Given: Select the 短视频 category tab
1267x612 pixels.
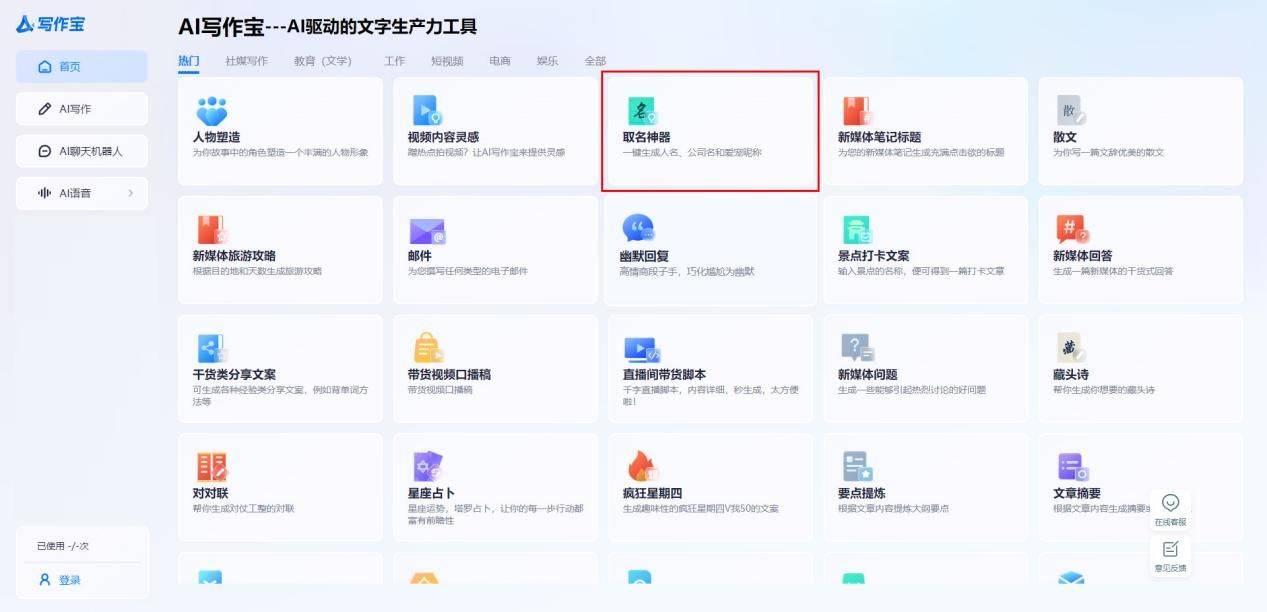Looking at the screenshot, I should click(447, 61).
